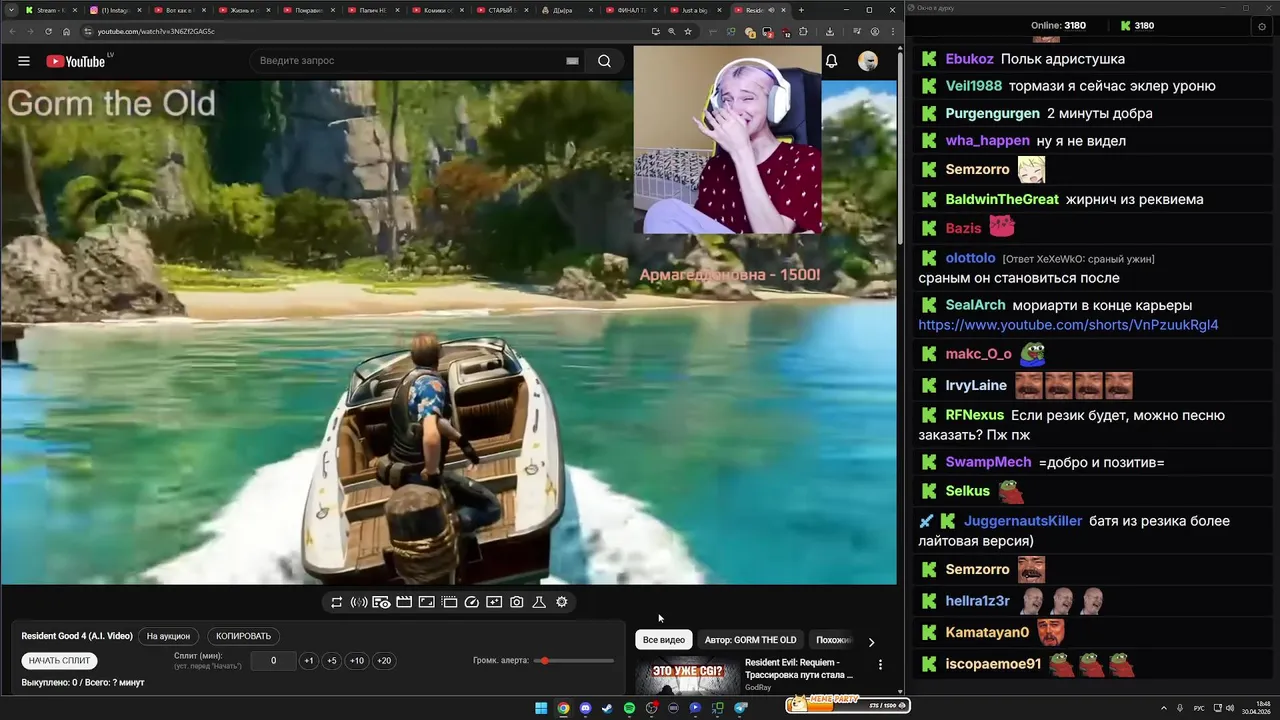1280x720 pixels.
Task: Open Steam from the taskbar
Action: [x=607, y=708]
